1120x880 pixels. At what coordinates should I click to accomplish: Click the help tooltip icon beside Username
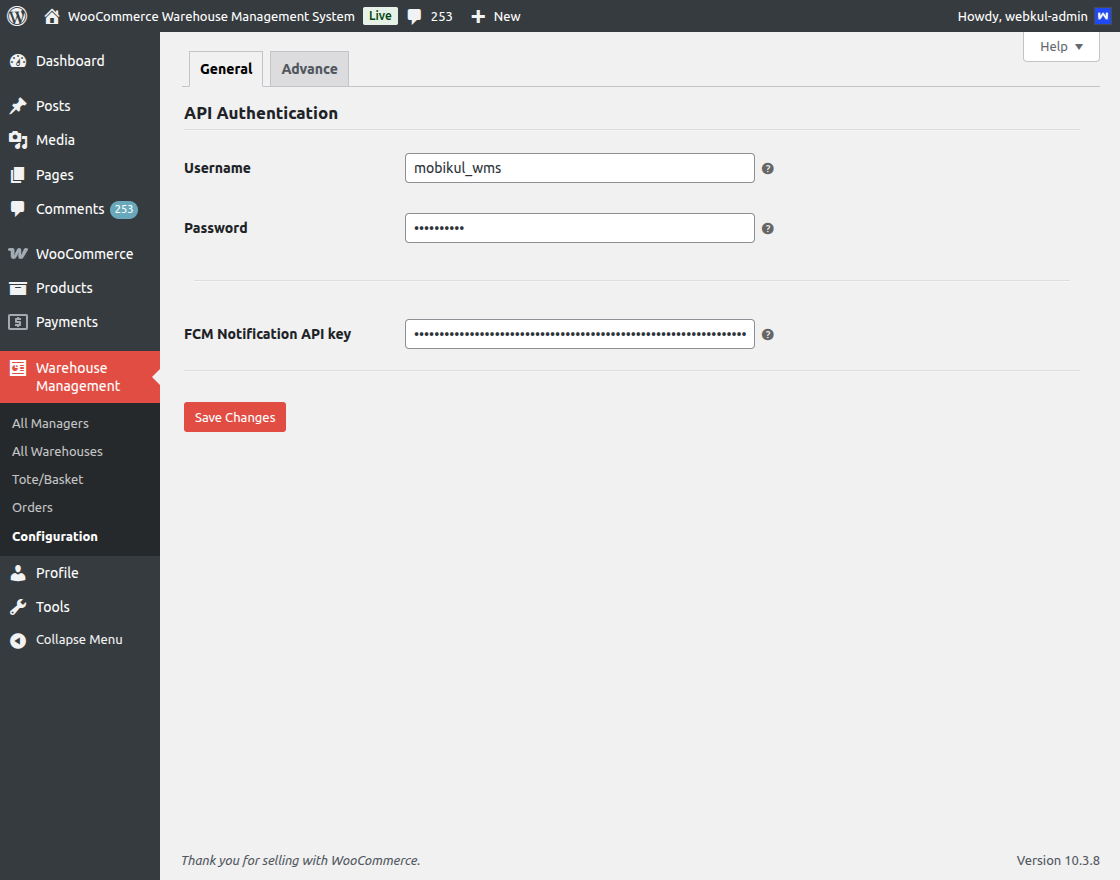point(768,169)
